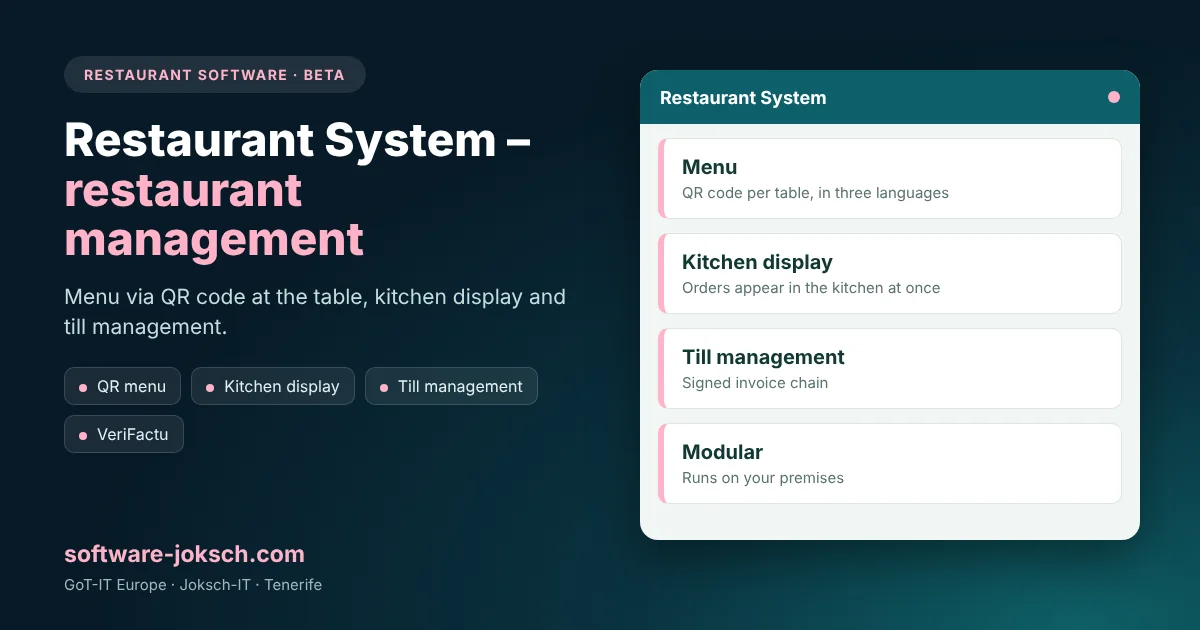The width and height of the screenshot is (1200, 630).
Task: Select the Kitchen display tag
Action: pos(273,386)
